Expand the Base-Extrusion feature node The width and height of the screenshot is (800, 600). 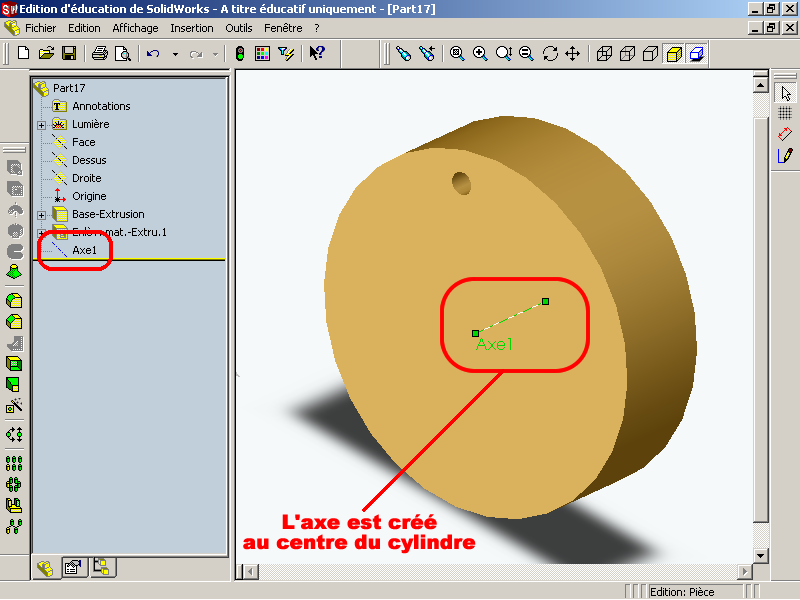pyautogui.click(x=42, y=215)
